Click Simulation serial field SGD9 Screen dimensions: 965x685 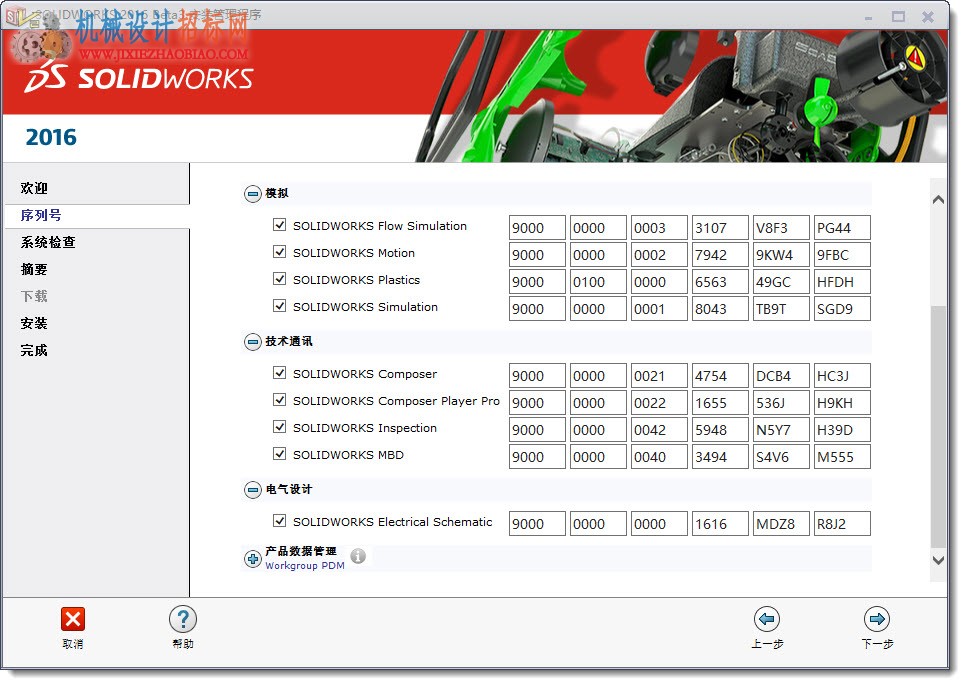tap(842, 309)
